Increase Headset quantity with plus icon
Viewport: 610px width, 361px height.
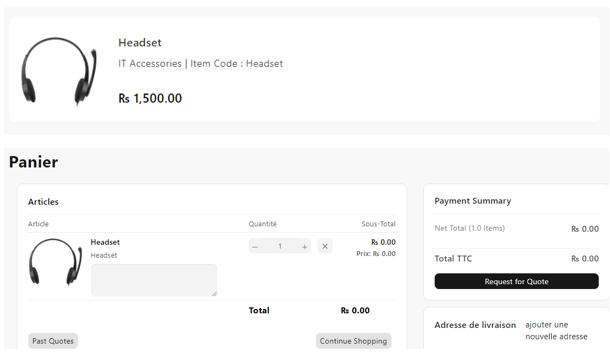pos(305,247)
